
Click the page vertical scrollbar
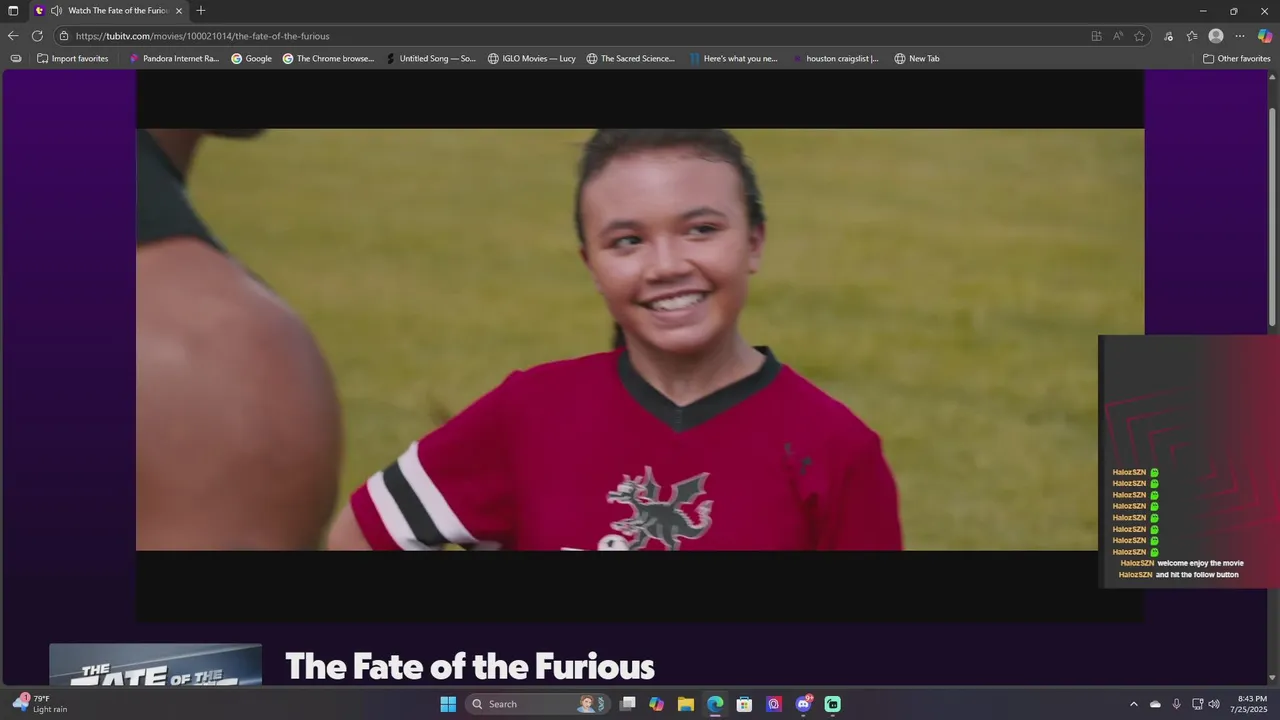(1273, 215)
